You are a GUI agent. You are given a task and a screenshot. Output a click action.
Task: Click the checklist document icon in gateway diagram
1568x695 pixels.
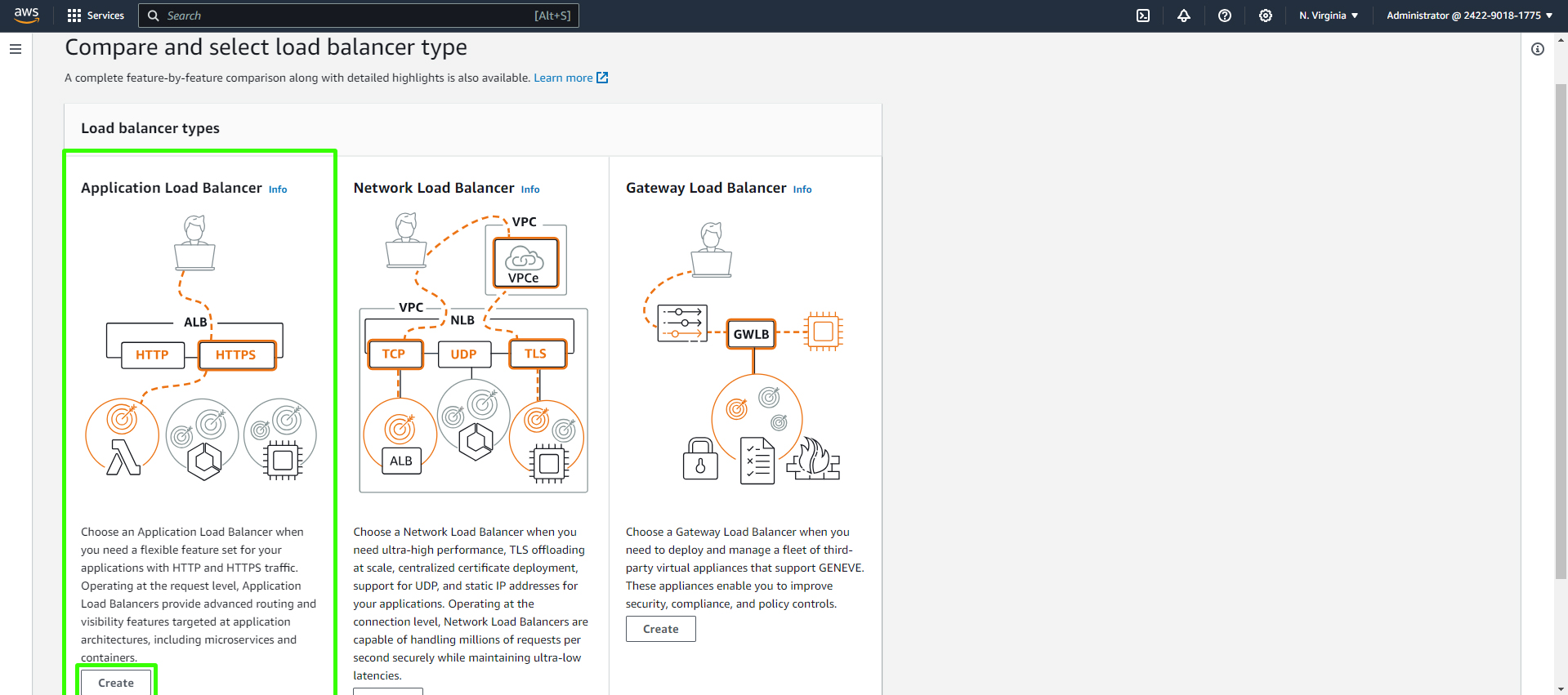(757, 461)
